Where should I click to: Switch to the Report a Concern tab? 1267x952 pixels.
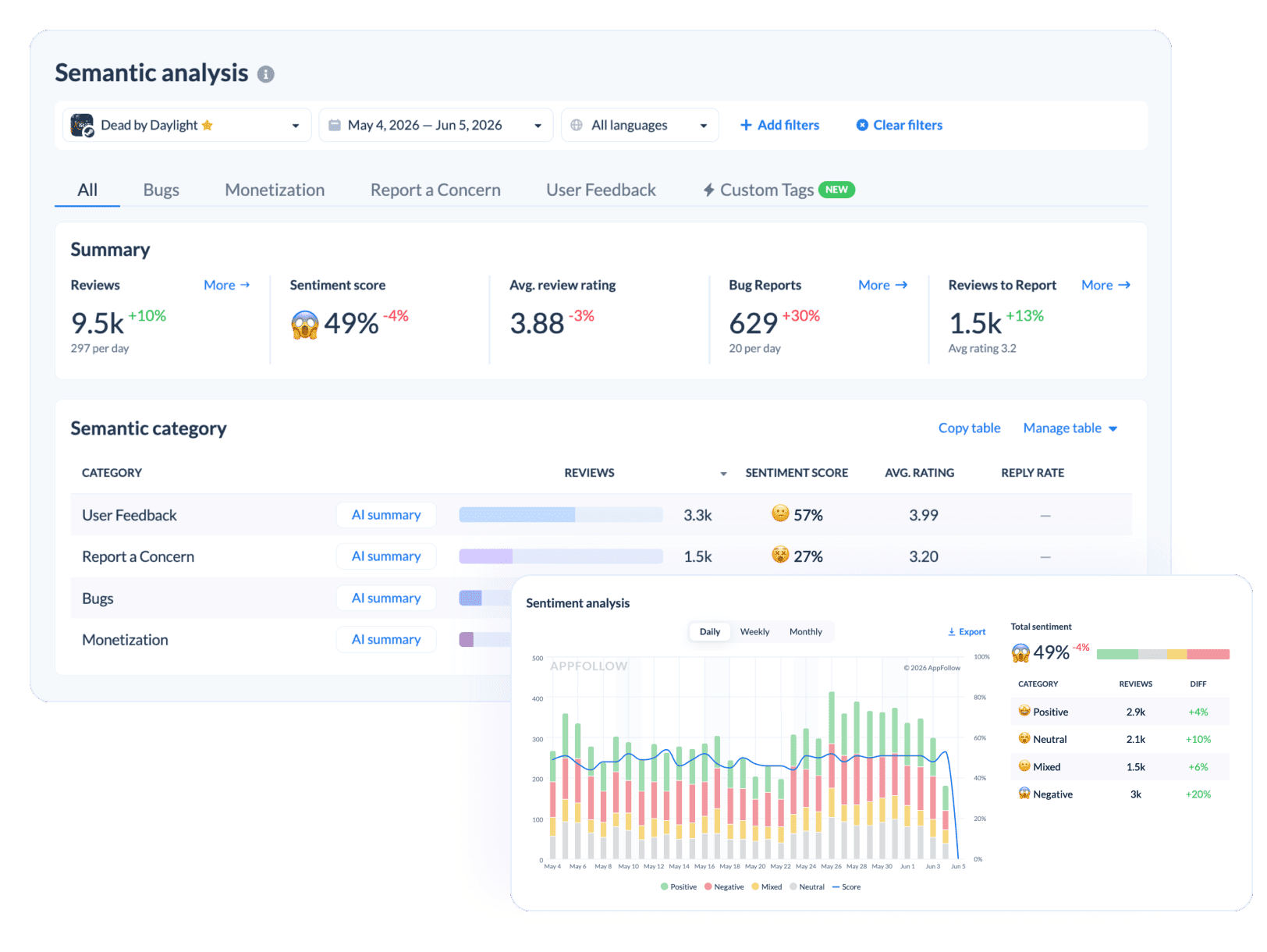pyautogui.click(x=435, y=190)
